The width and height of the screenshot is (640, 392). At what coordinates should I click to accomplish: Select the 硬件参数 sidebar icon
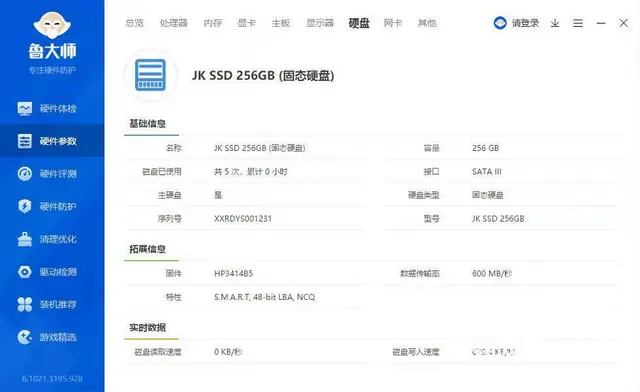pos(24,141)
